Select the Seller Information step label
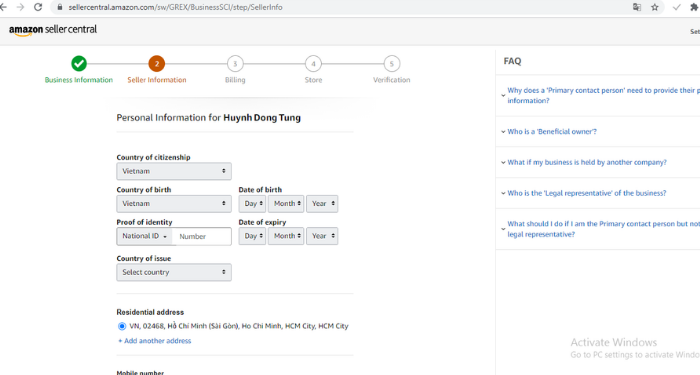Viewport: 700px width, 375px height. [157, 80]
